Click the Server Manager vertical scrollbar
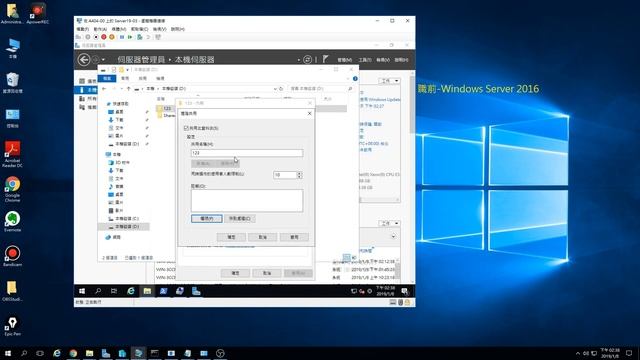The image size is (640, 360). click(x=412, y=176)
